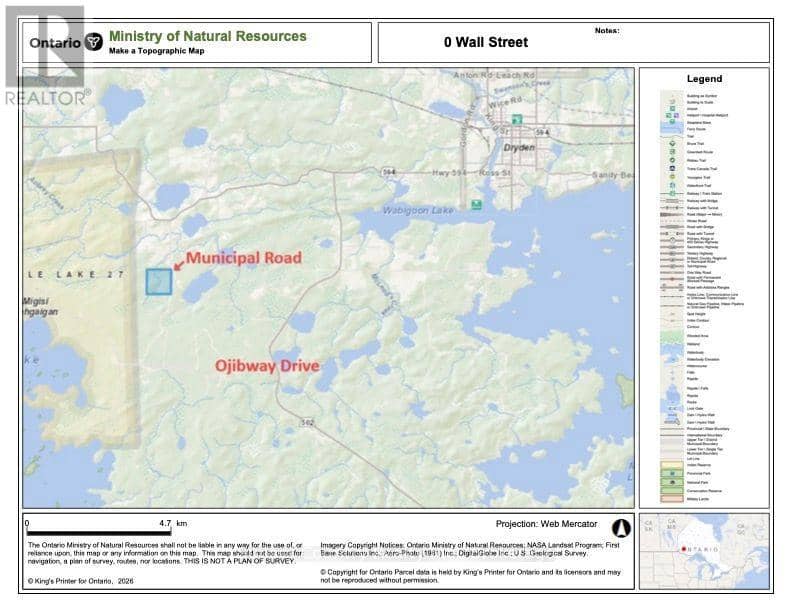Click the orange Military Lands legend swatch

coord(672,499)
